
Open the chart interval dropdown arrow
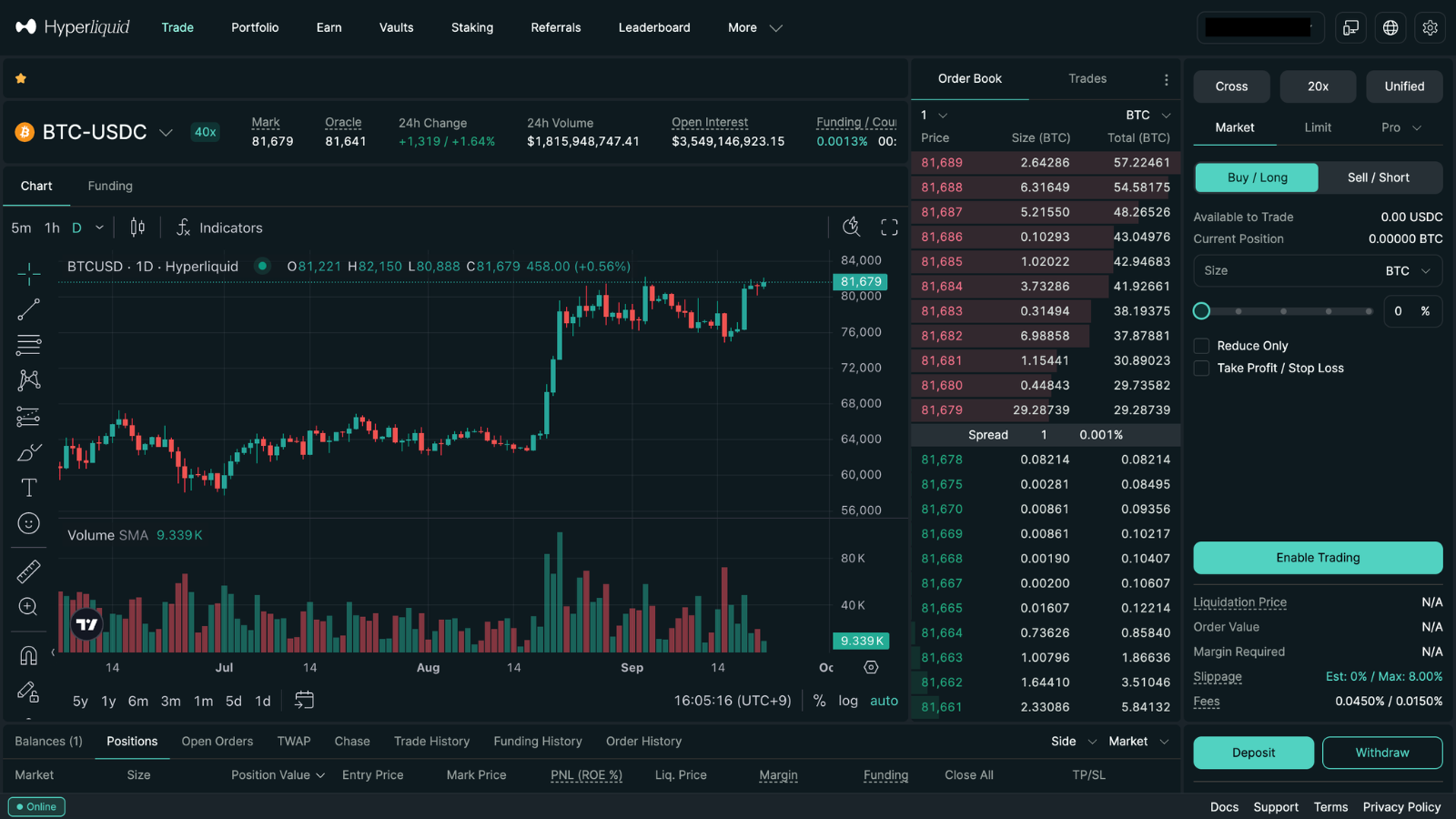pyautogui.click(x=99, y=227)
